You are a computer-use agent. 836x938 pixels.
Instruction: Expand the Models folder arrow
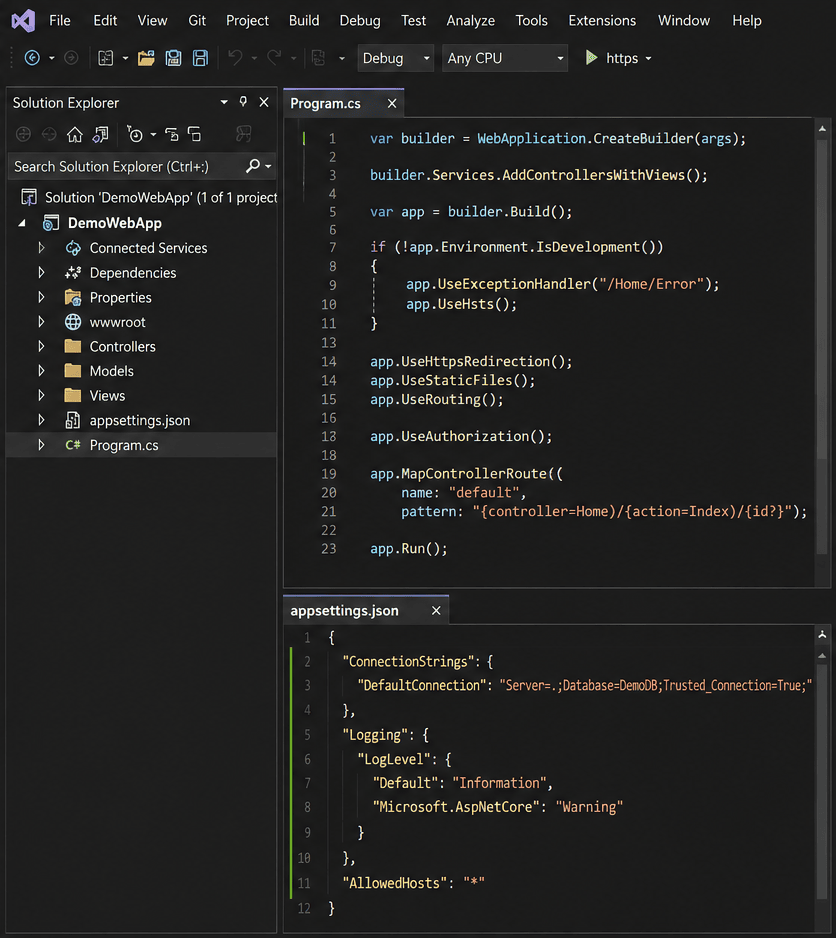(x=41, y=371)
